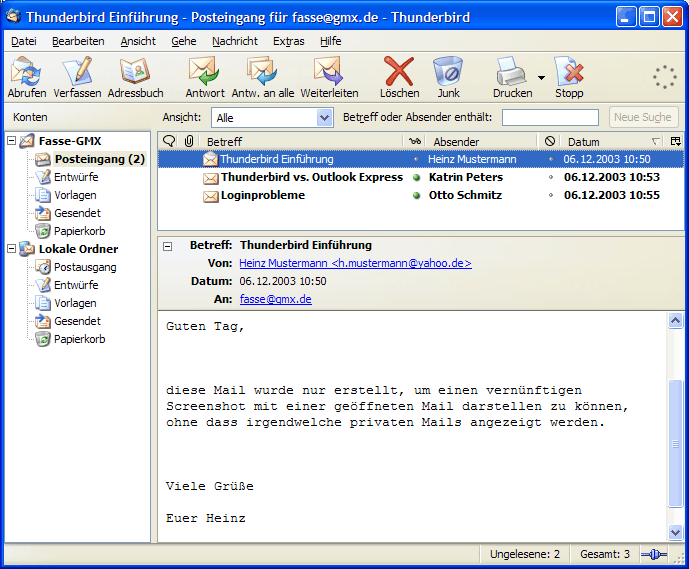
Task: Click the Thunderbird title bar icon
Action: pos(14,16)
